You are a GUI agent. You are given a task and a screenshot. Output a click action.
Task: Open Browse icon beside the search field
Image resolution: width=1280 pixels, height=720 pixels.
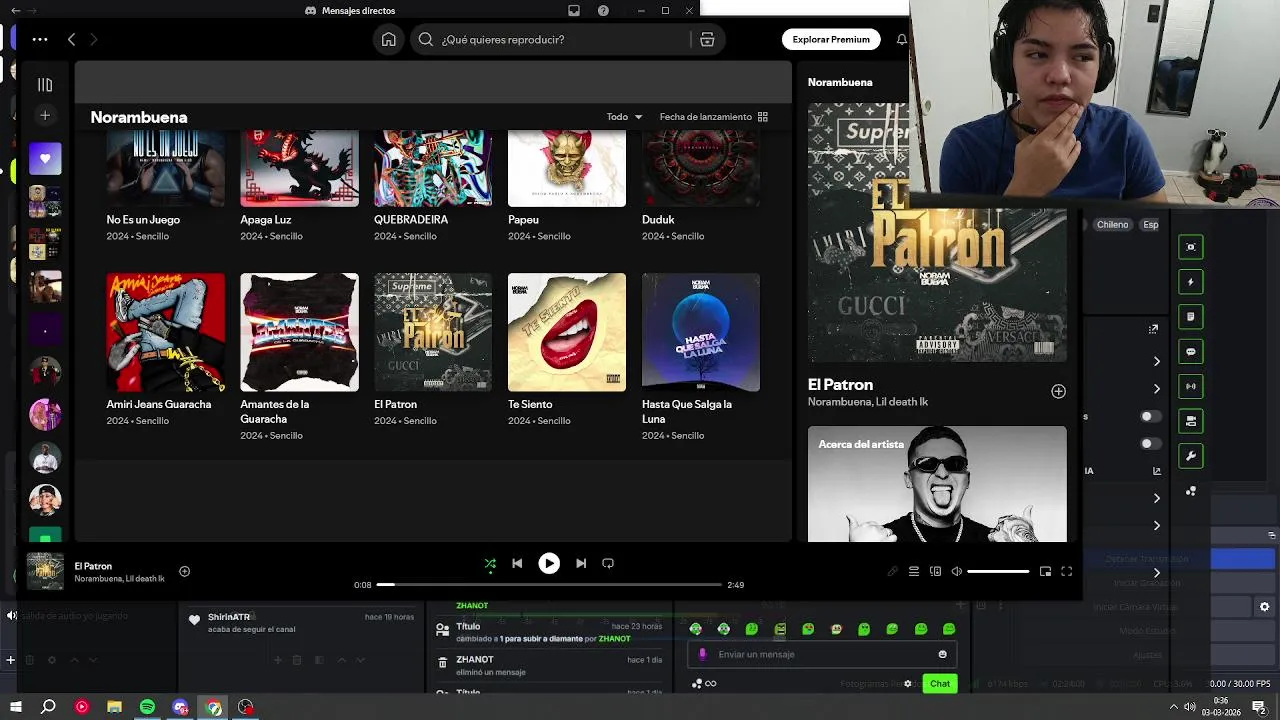(707, 39)
